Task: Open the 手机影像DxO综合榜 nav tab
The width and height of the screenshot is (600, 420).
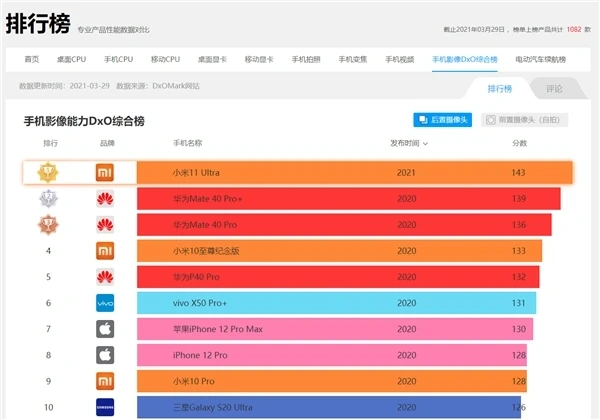Action: pos(465,59)
